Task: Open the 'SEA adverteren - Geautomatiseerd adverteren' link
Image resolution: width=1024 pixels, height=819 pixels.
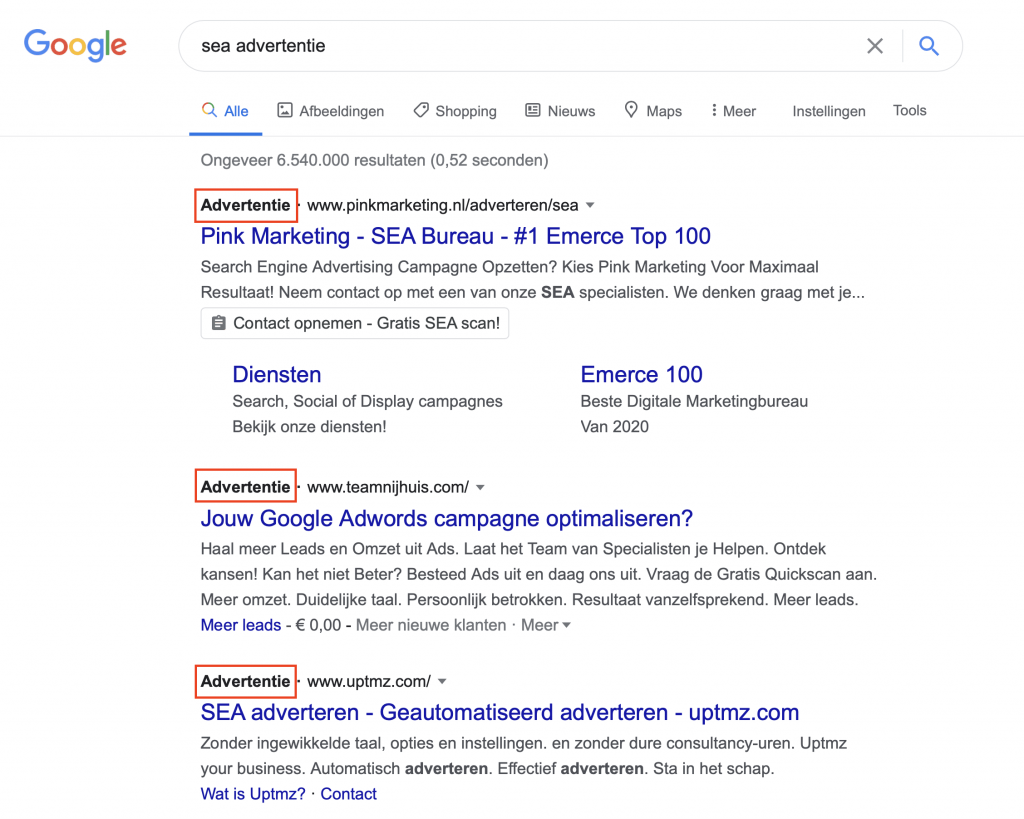Action: coord(500,712)
